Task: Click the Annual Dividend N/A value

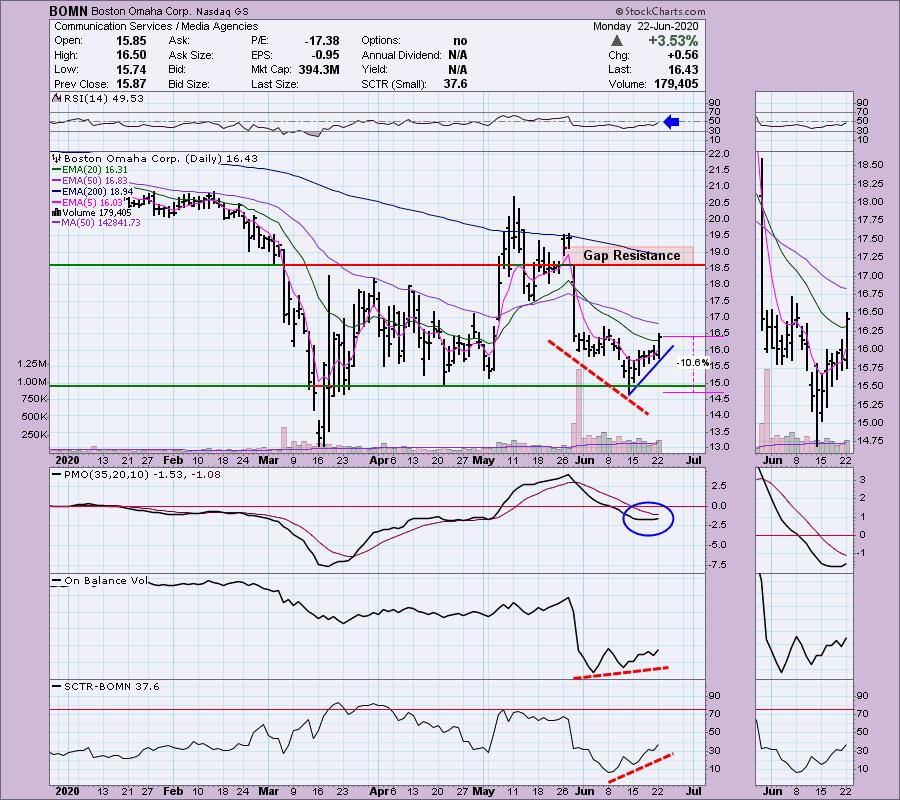Action: point(457,55)
